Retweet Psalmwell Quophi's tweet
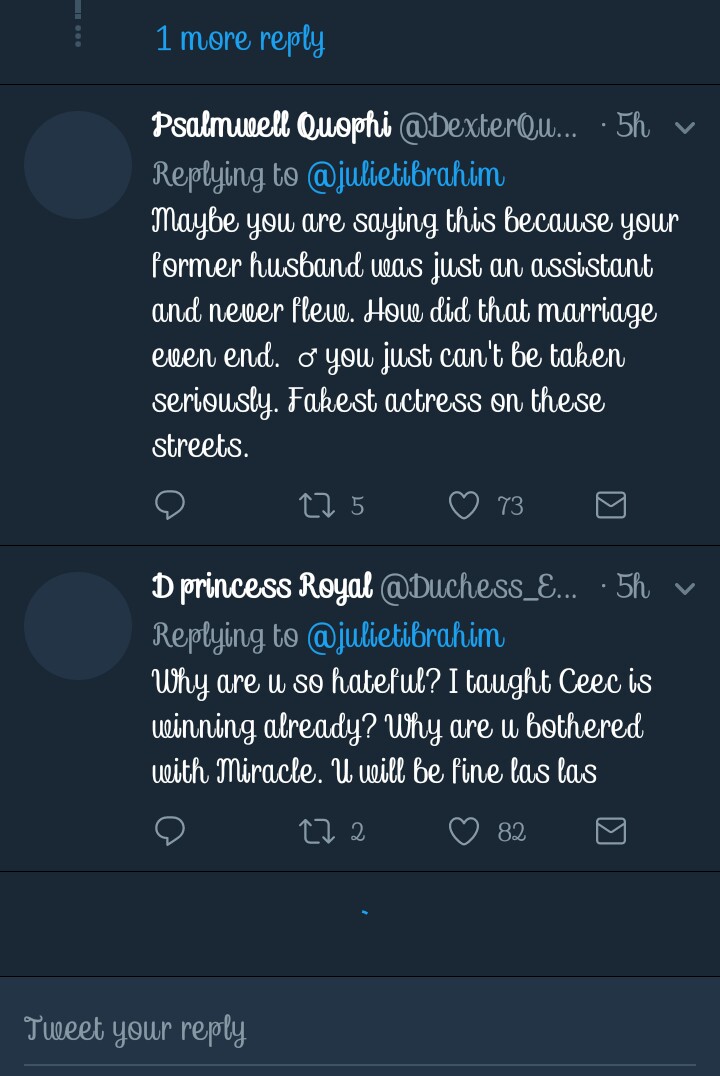The image size is (720, 1076). (316, 506)
